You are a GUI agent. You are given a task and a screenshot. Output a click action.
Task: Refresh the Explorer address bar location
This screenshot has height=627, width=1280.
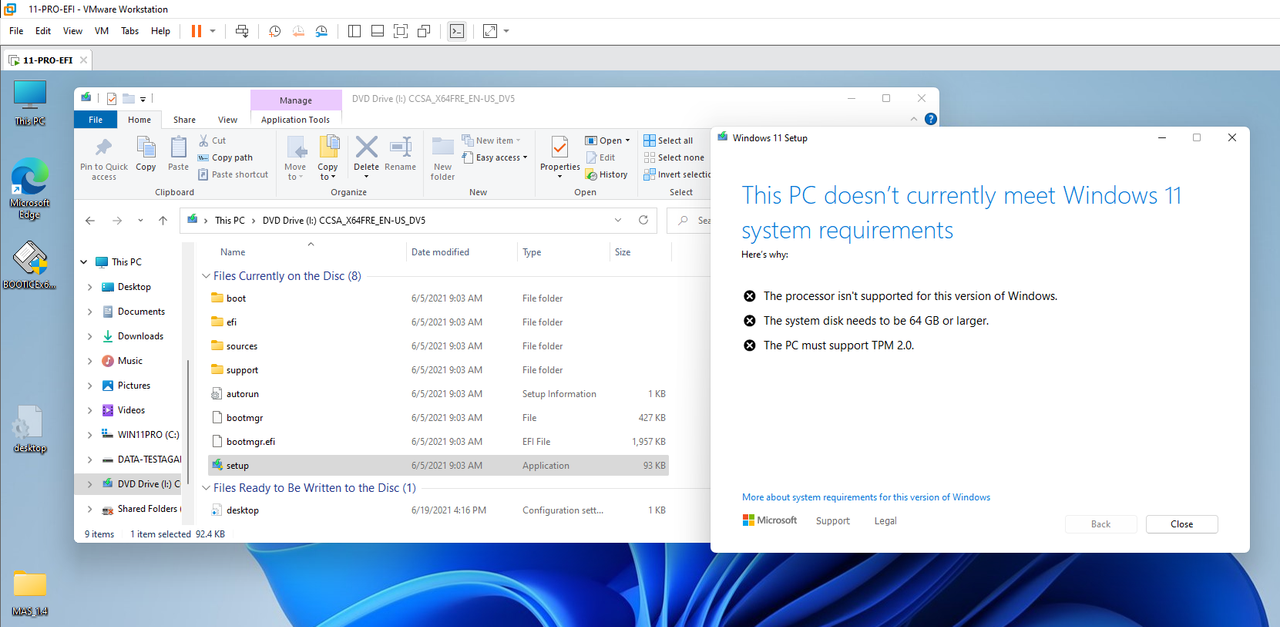[644, 220]
